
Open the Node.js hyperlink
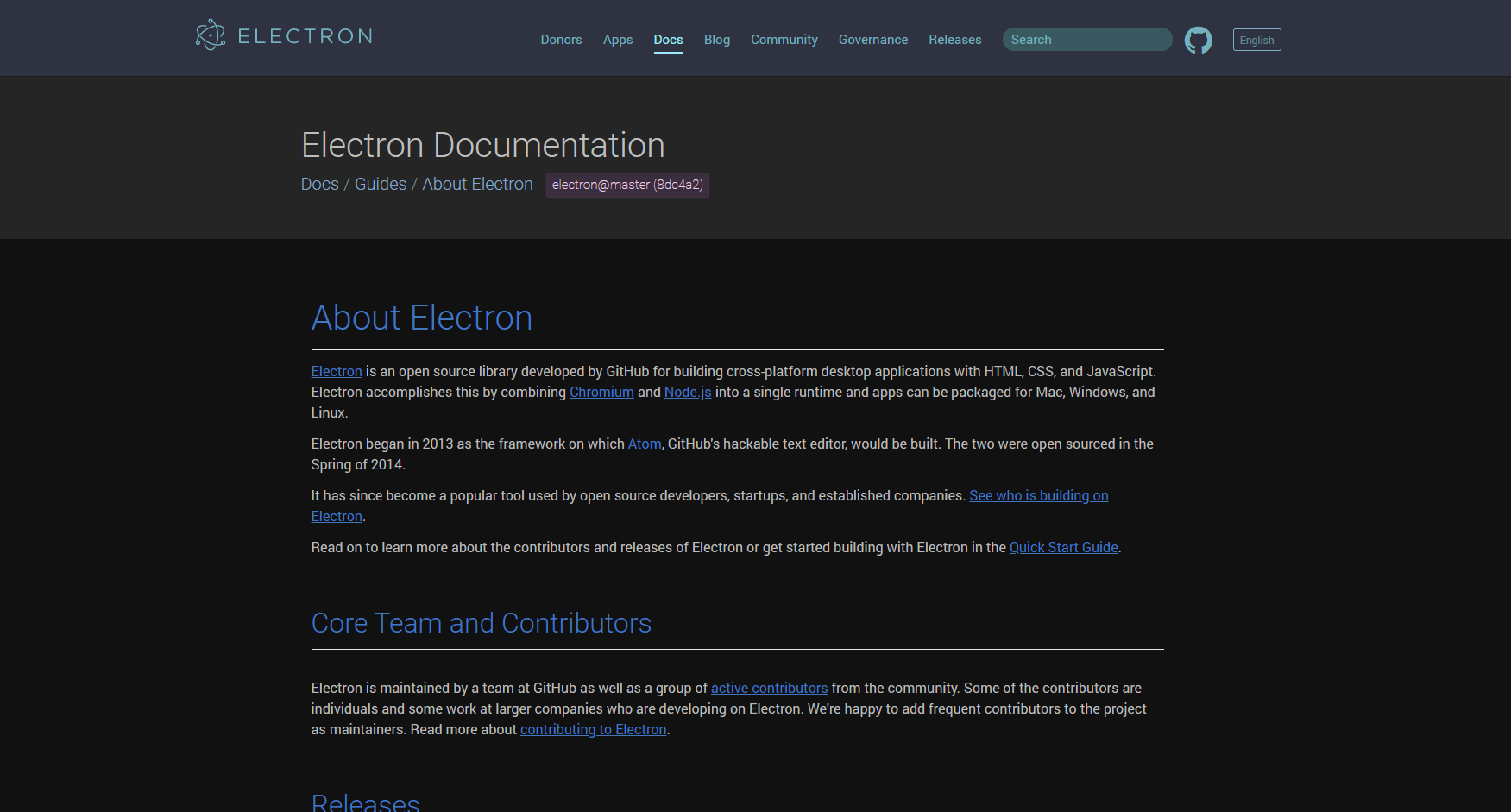coord(688,392)
